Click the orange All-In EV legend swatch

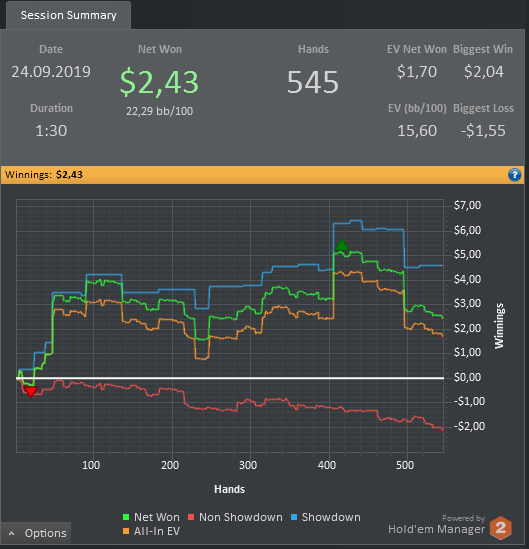(x=126, y=531)
